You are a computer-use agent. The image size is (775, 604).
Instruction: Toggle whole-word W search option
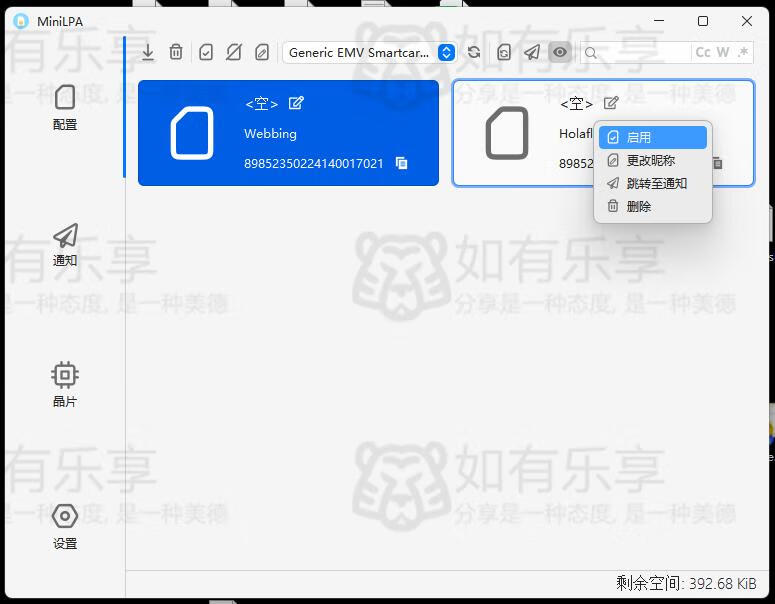pyautogui.click(x=723, y=52)
